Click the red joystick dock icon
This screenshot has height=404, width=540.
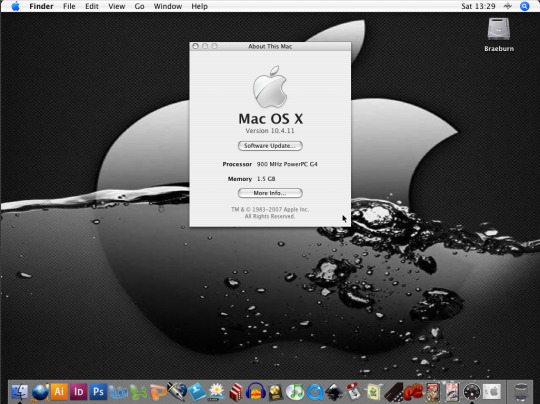354,392
